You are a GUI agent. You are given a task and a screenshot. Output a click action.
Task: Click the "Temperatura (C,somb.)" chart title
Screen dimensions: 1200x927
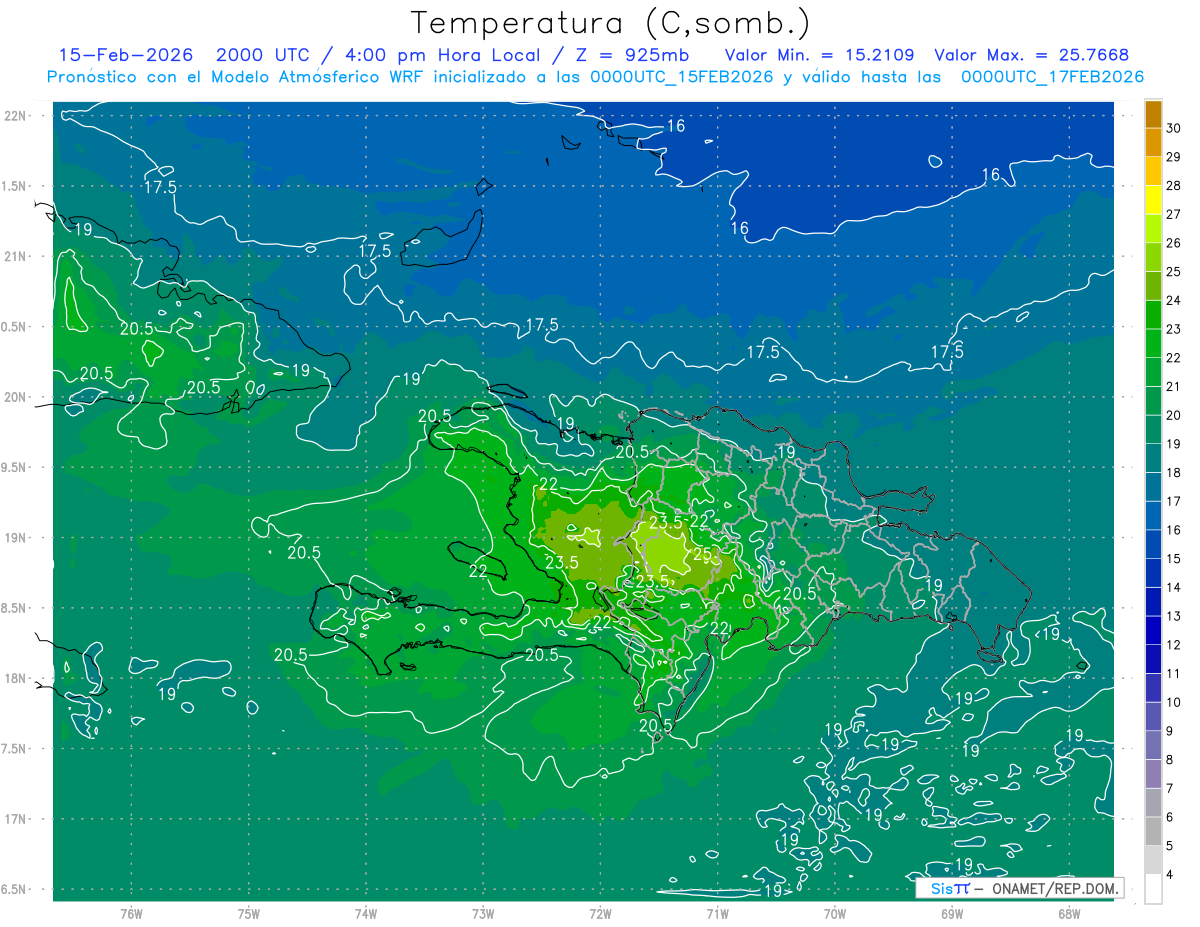pos(611,23)
